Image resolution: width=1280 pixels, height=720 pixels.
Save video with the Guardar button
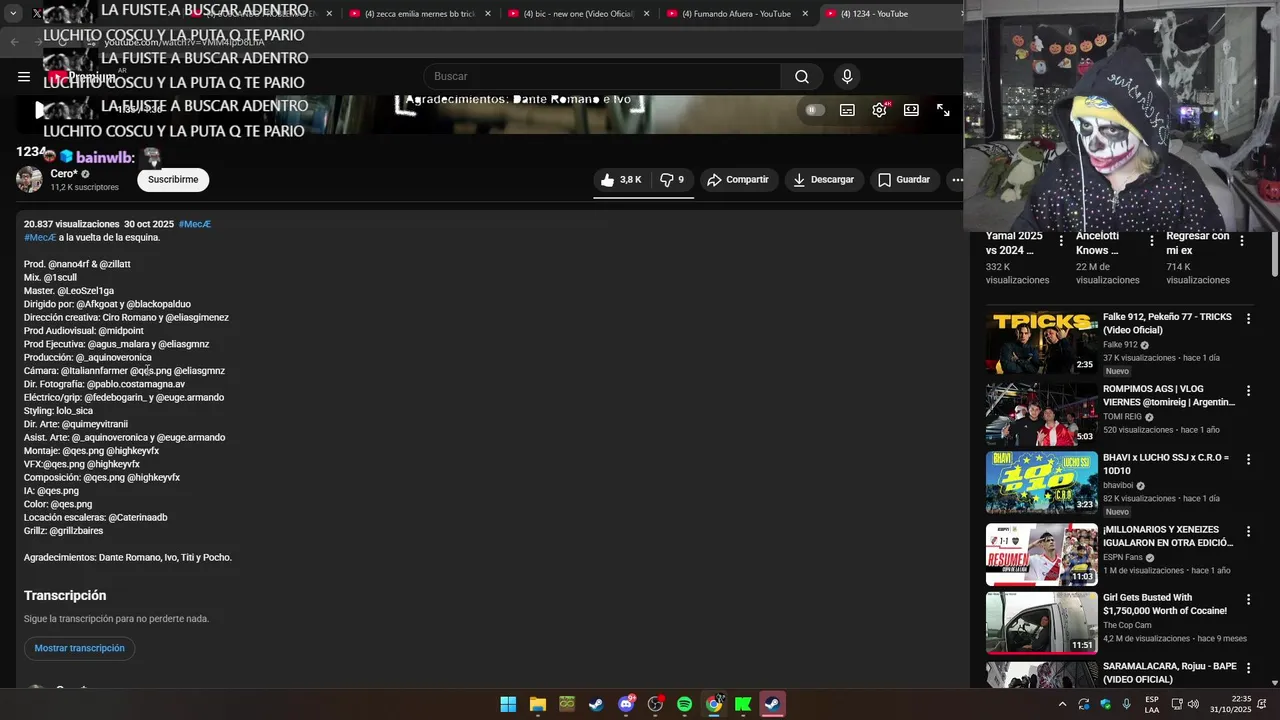point(904,180)
